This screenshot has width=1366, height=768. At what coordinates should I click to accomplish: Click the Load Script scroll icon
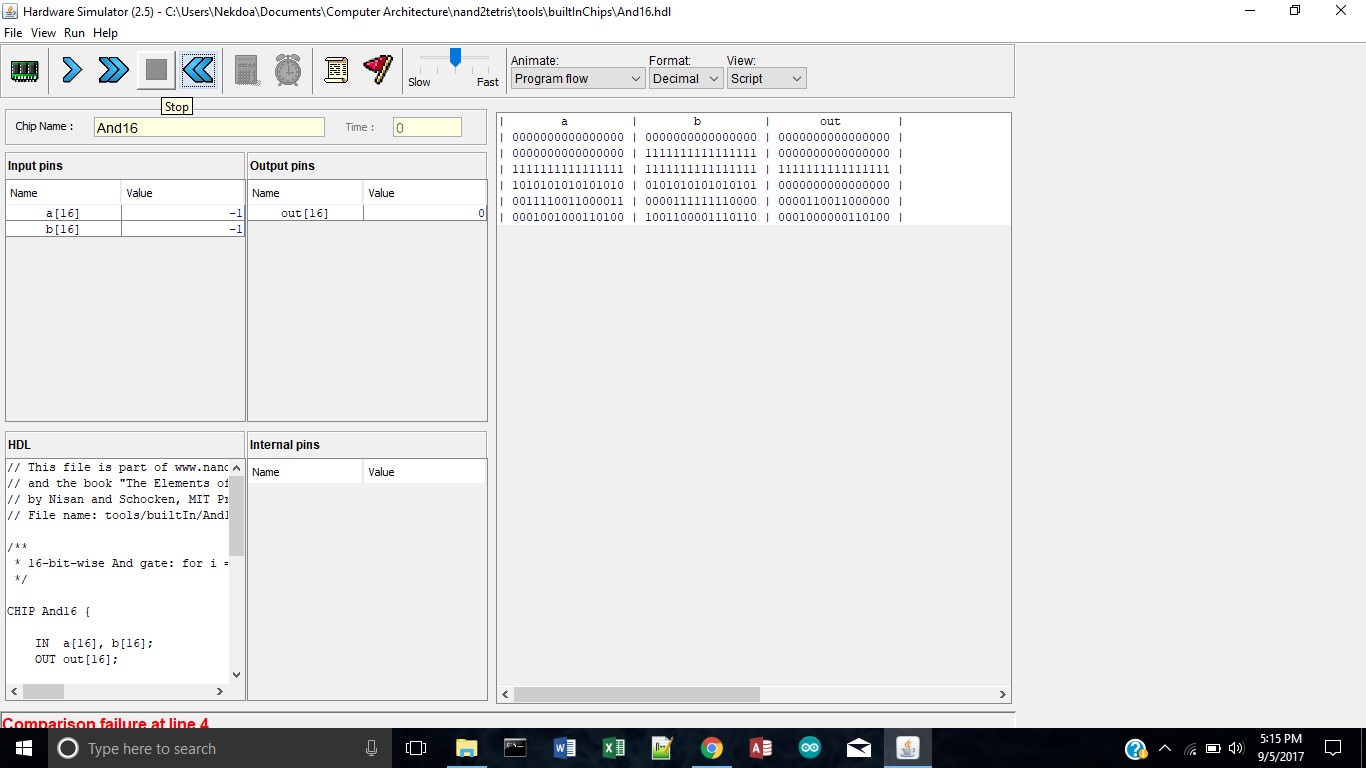(x=337, y=70)
